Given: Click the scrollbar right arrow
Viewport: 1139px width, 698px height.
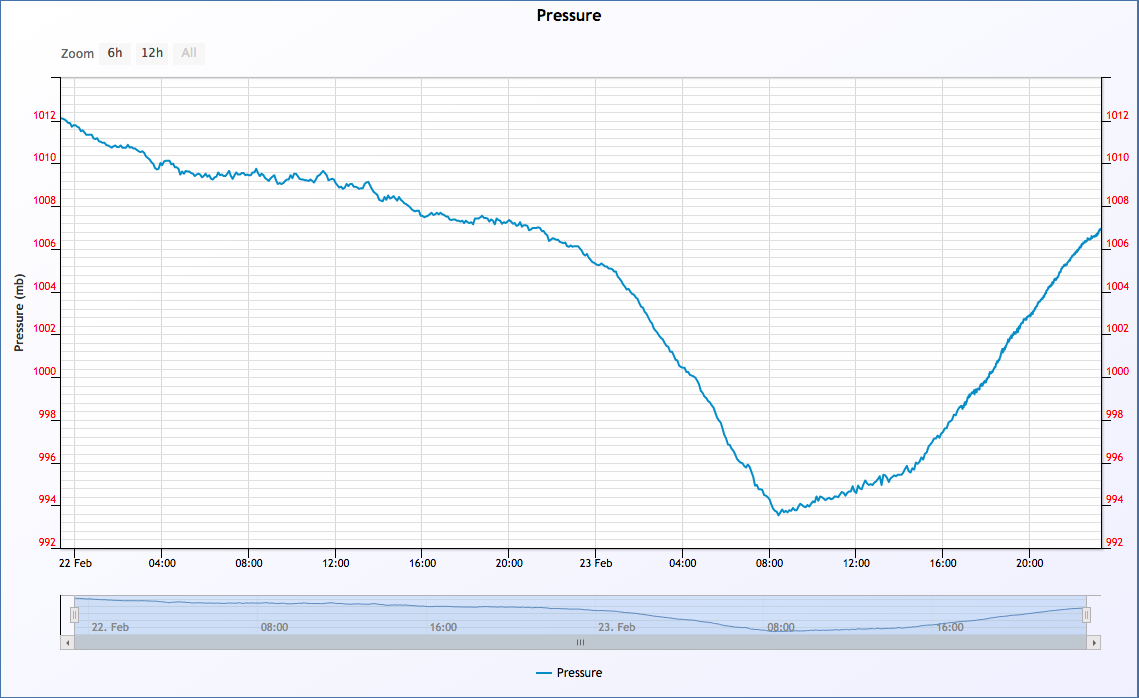Looking at the screenshot, I should tap(1094, 643).
